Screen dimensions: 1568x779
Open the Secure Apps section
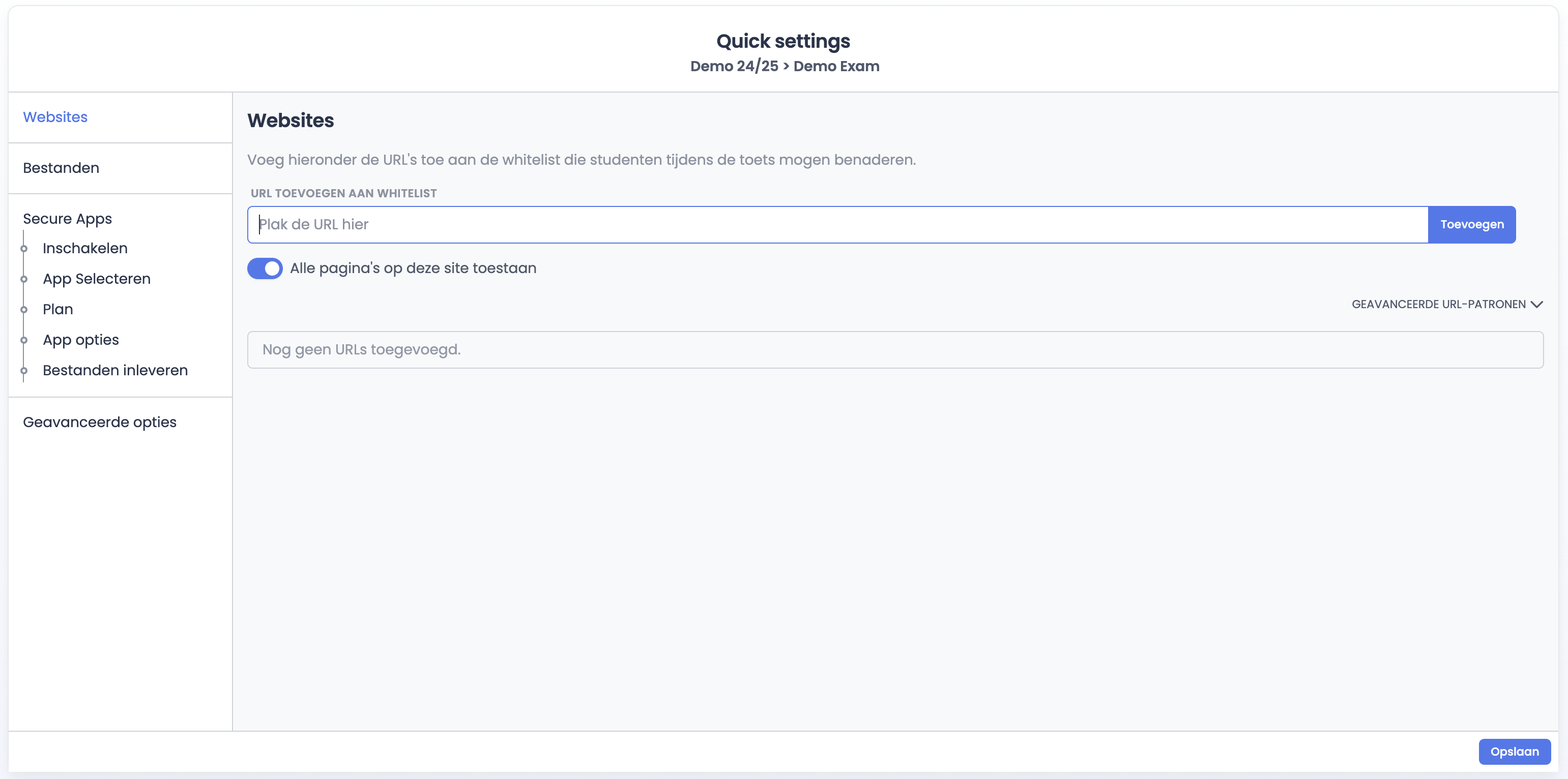pyautogui.click(x=67, y=219)
